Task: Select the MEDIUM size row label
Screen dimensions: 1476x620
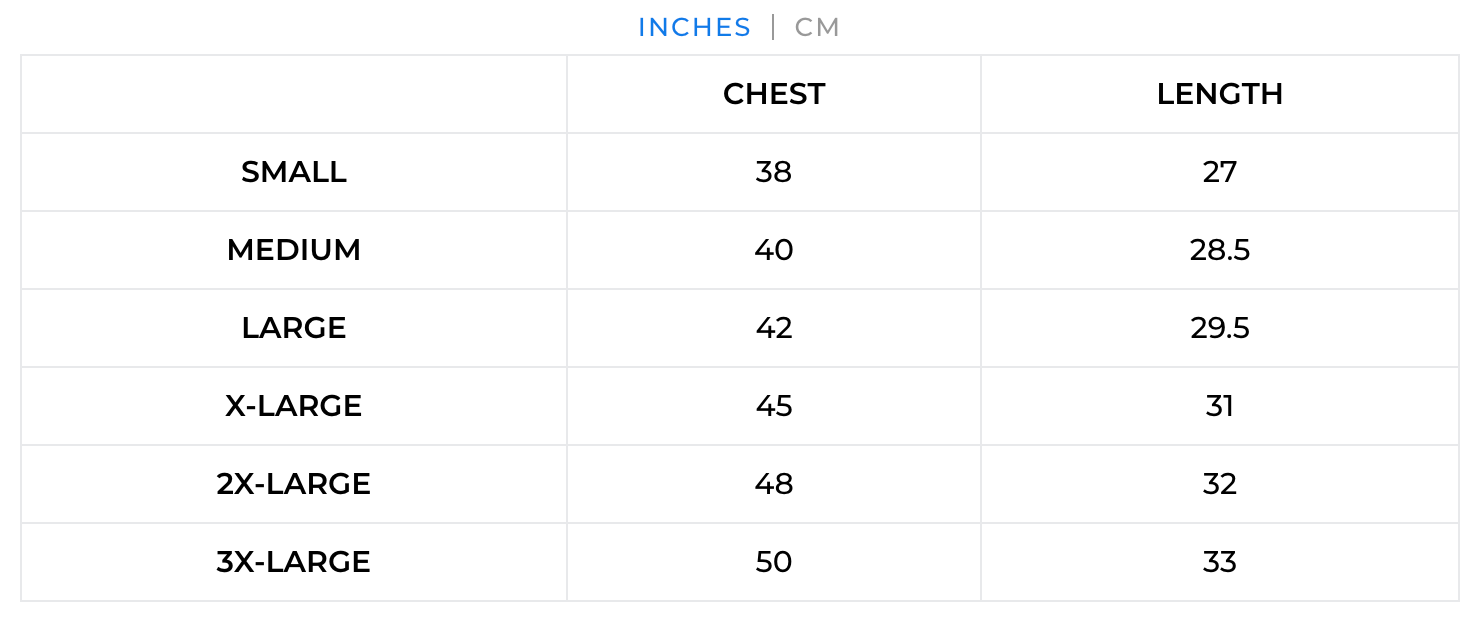Action: coord(294,250)
